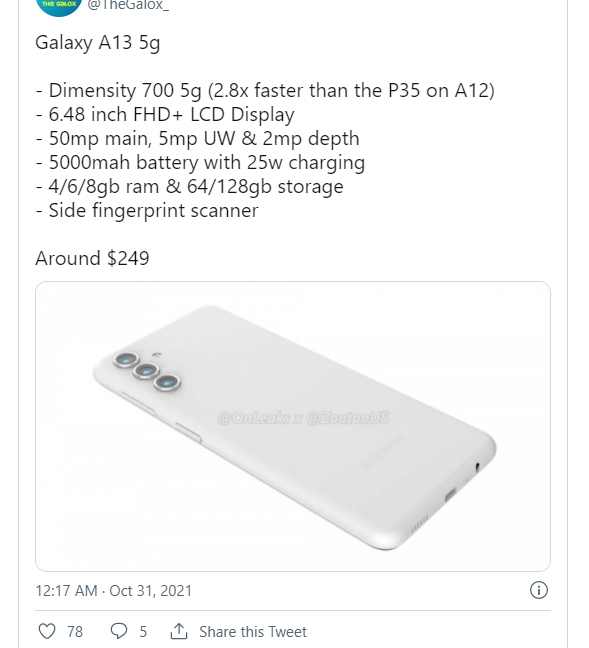This screenshot has height=648, width=589.
Task: Click the triple camera lenses in the photo
Action: click(147, 371)
